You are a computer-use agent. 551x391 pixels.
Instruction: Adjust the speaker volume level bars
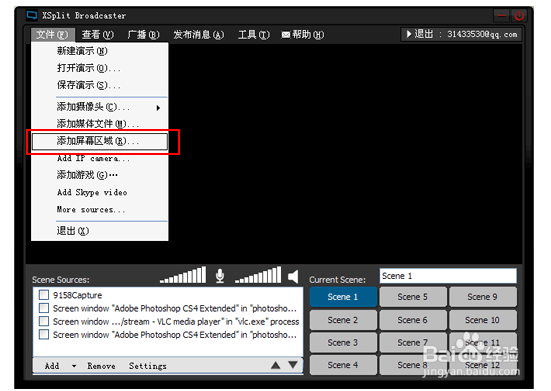[x=258, y=275]
